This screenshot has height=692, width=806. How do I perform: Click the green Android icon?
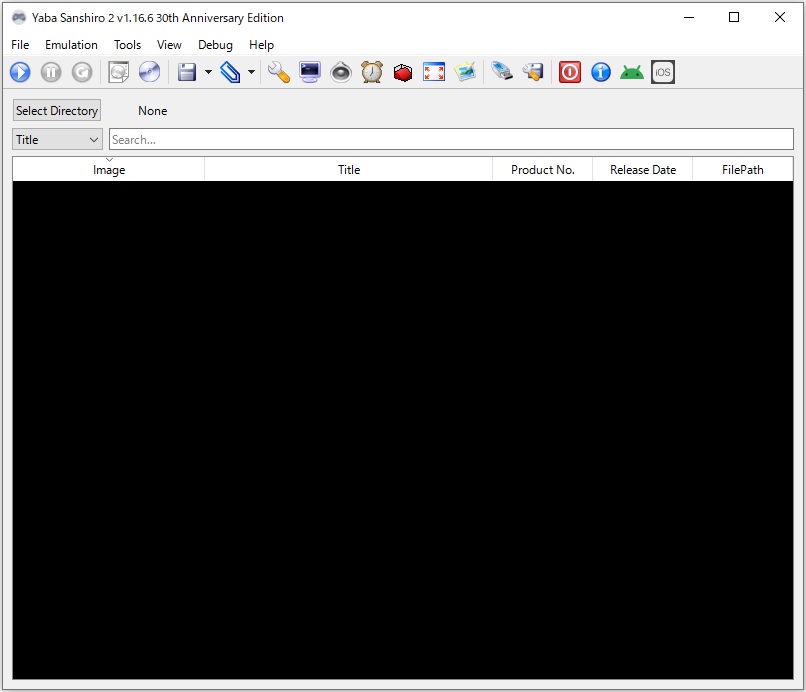click(x=632, y=72)
